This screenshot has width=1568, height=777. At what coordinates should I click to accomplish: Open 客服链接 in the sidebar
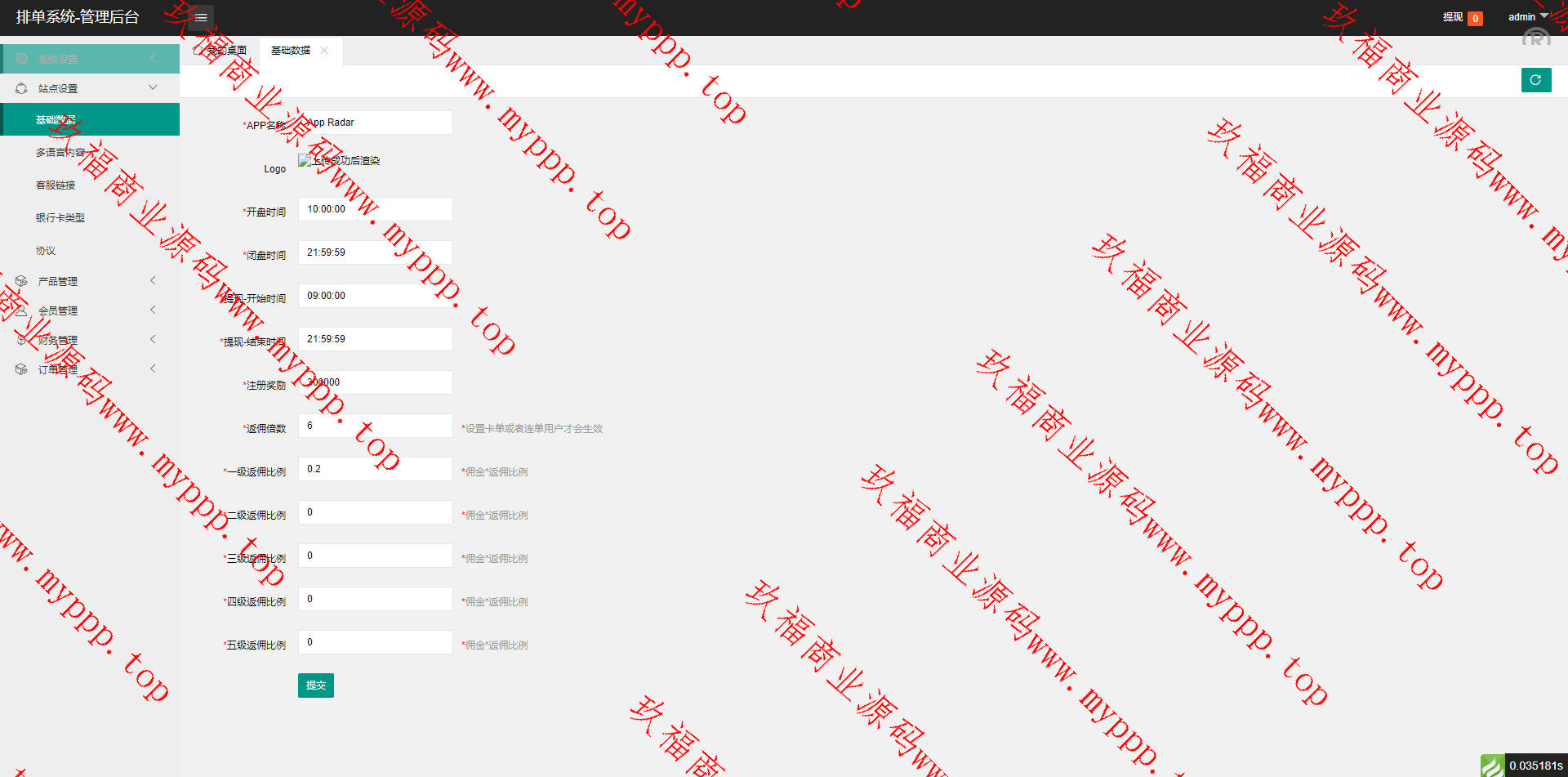[x=56, y=185]
